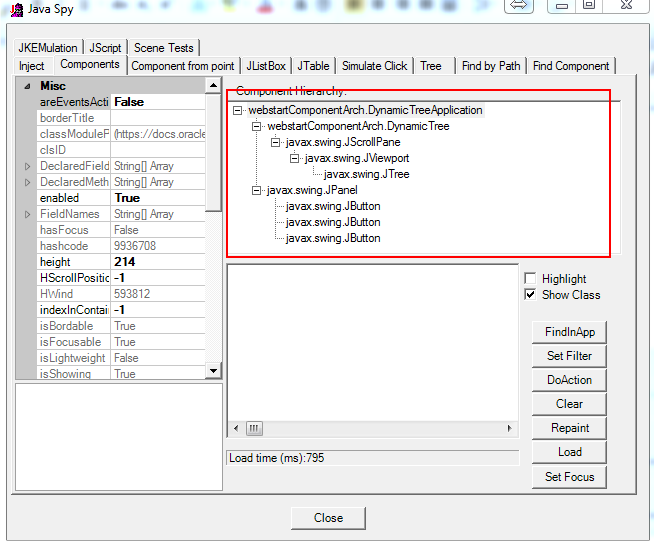Collapse the javax.swing.JPanel node

tap(257, 190)
